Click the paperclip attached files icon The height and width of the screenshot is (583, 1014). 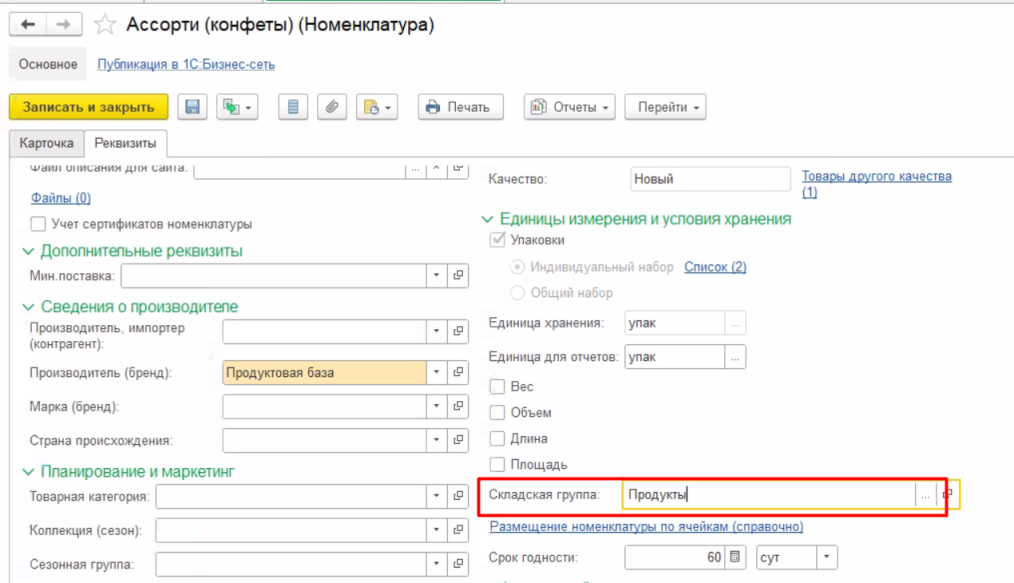332,107
